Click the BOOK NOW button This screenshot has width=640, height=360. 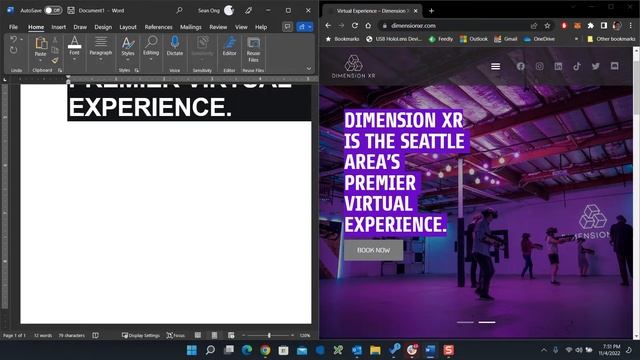(373, 250)
